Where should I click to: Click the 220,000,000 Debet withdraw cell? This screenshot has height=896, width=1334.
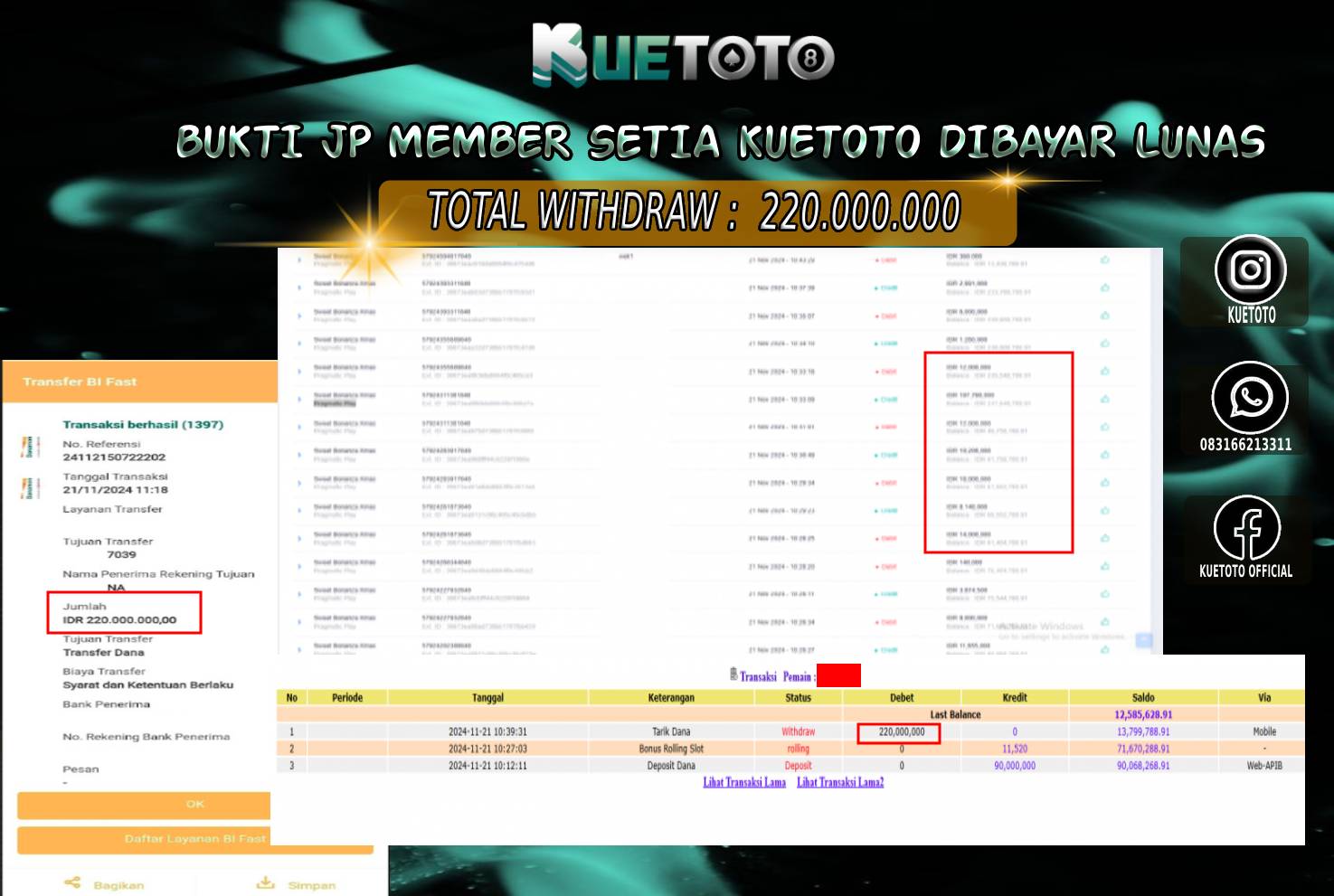pos(901,732)
